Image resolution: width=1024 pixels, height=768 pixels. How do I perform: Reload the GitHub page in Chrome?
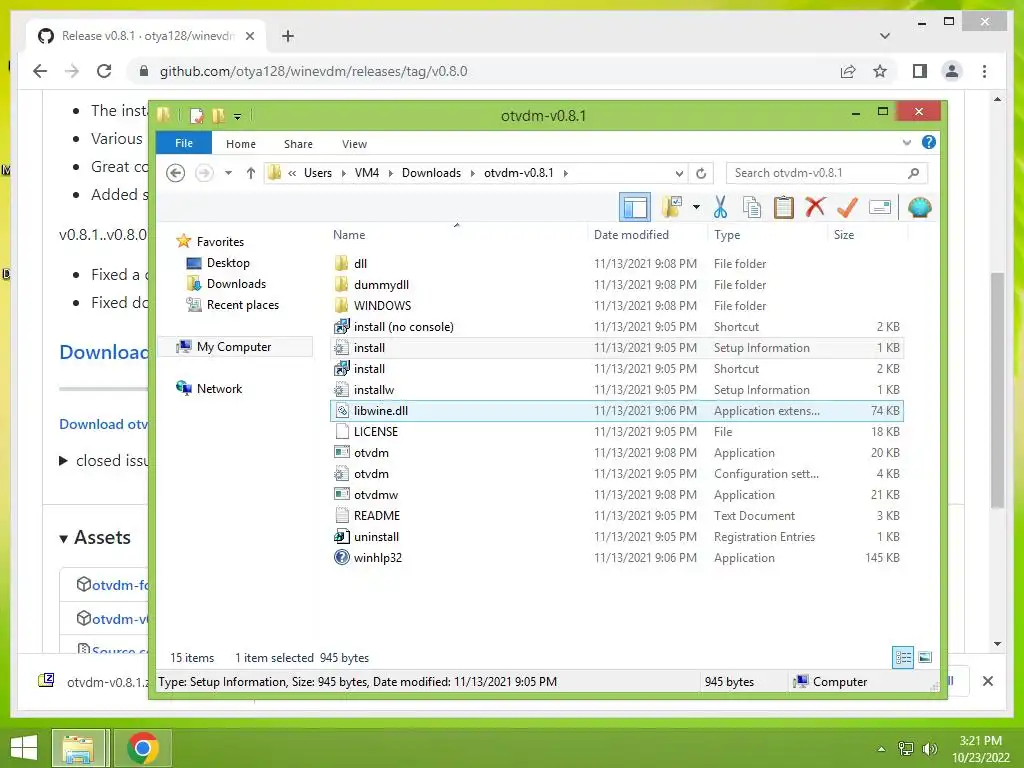[104, 71]
